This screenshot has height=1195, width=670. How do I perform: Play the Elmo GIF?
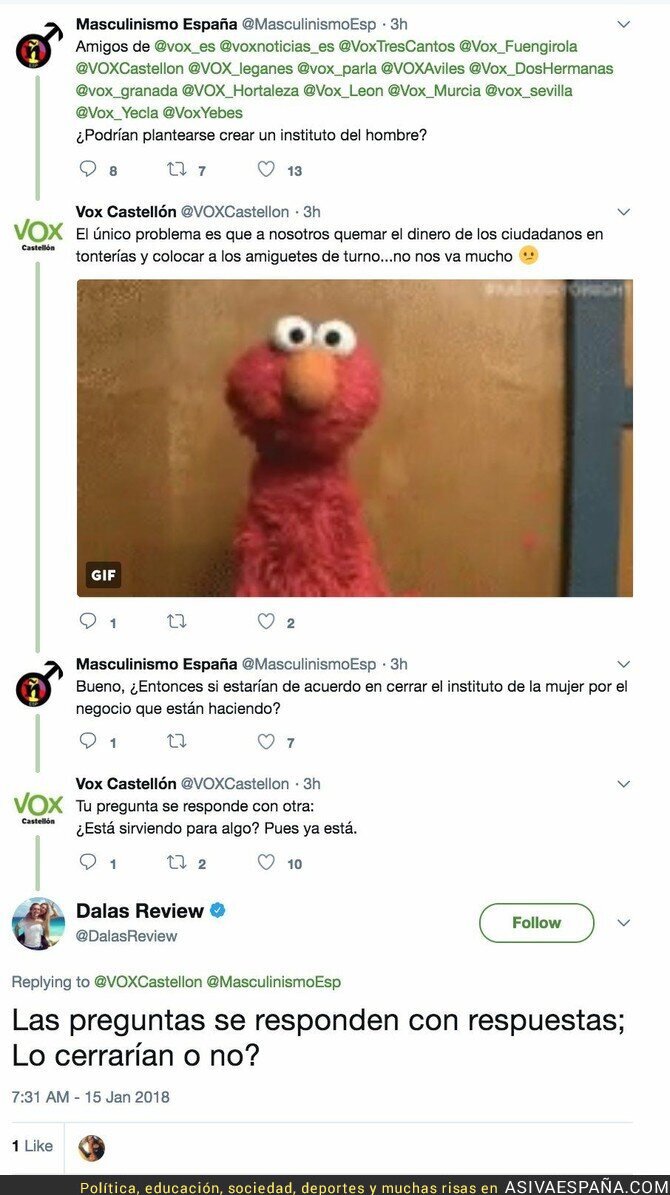354,437
